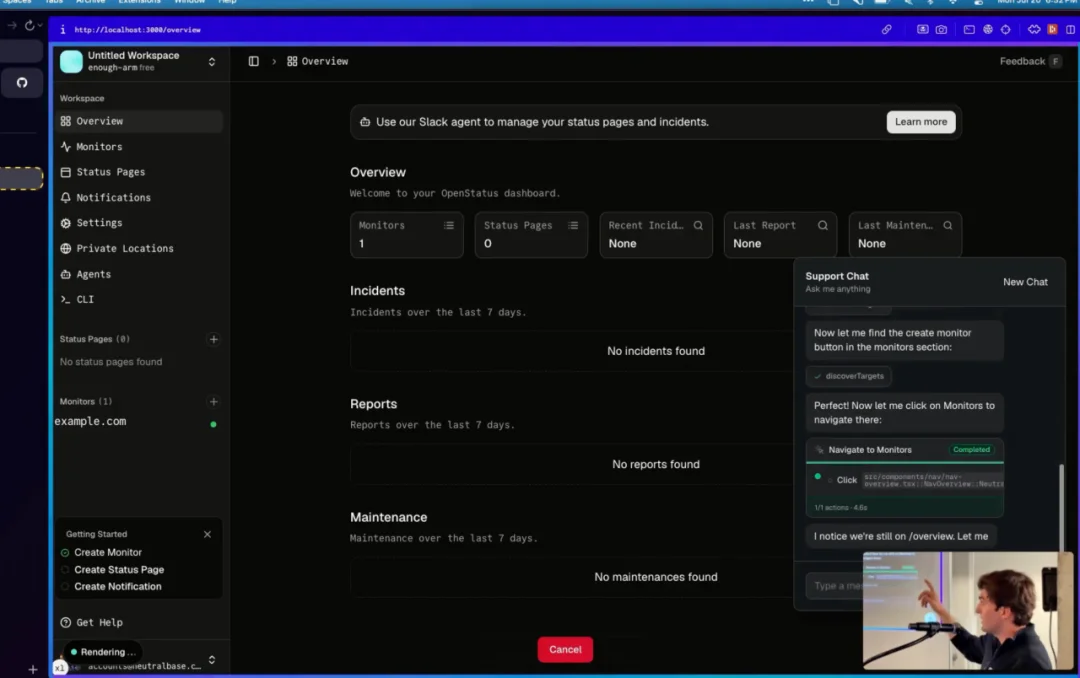Click the split view icon in toolbar
Viewport: 1080px width, 678px height.
pyautogui.click(x=1070, y=30)
